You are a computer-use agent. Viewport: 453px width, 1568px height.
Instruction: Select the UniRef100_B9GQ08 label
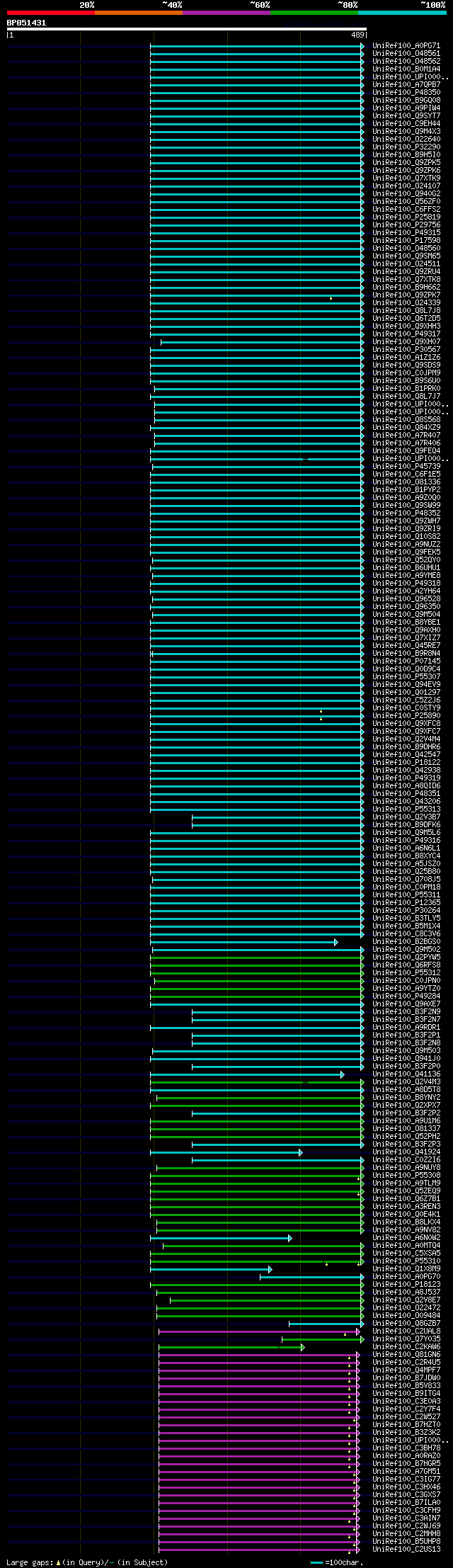(x=406, y=101)
